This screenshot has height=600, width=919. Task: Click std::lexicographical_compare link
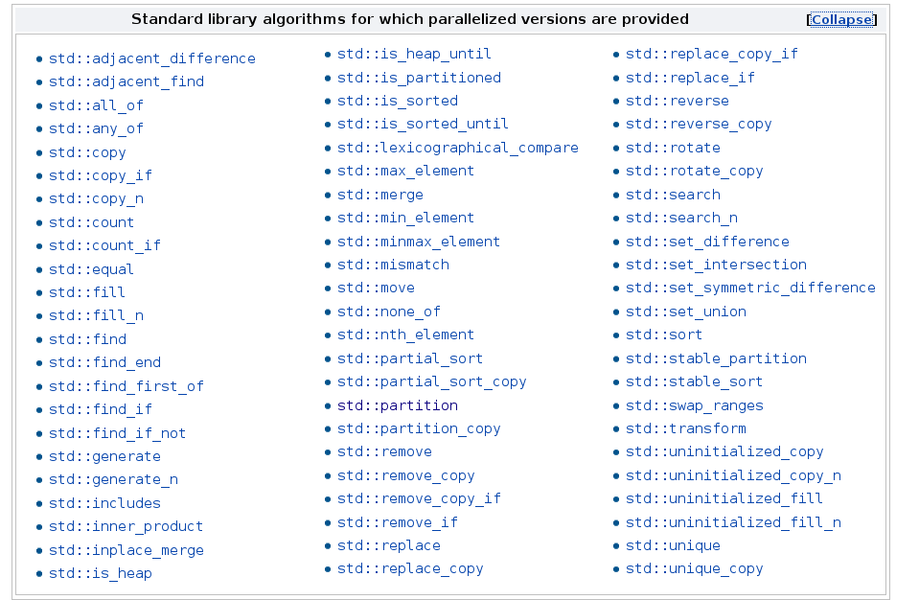pyautogui.click(x=457, y=148)
